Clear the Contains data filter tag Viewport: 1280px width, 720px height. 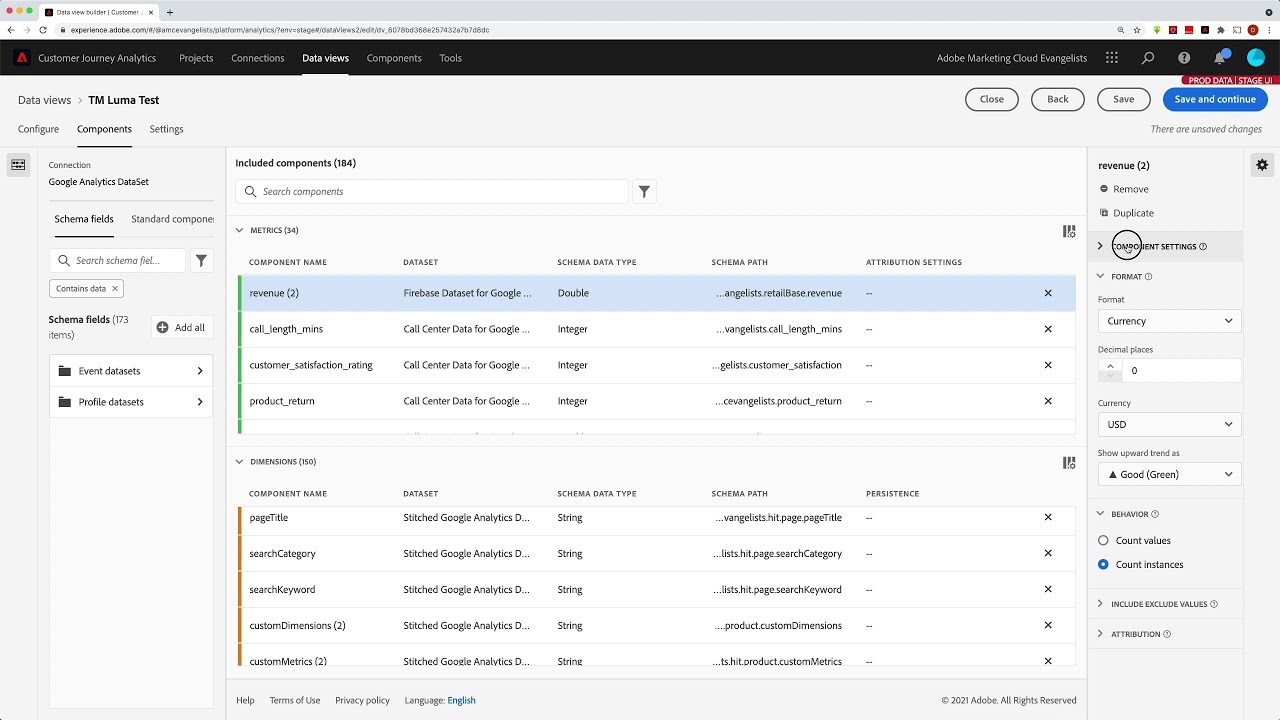pyautogui.click(x=115, y=288)
